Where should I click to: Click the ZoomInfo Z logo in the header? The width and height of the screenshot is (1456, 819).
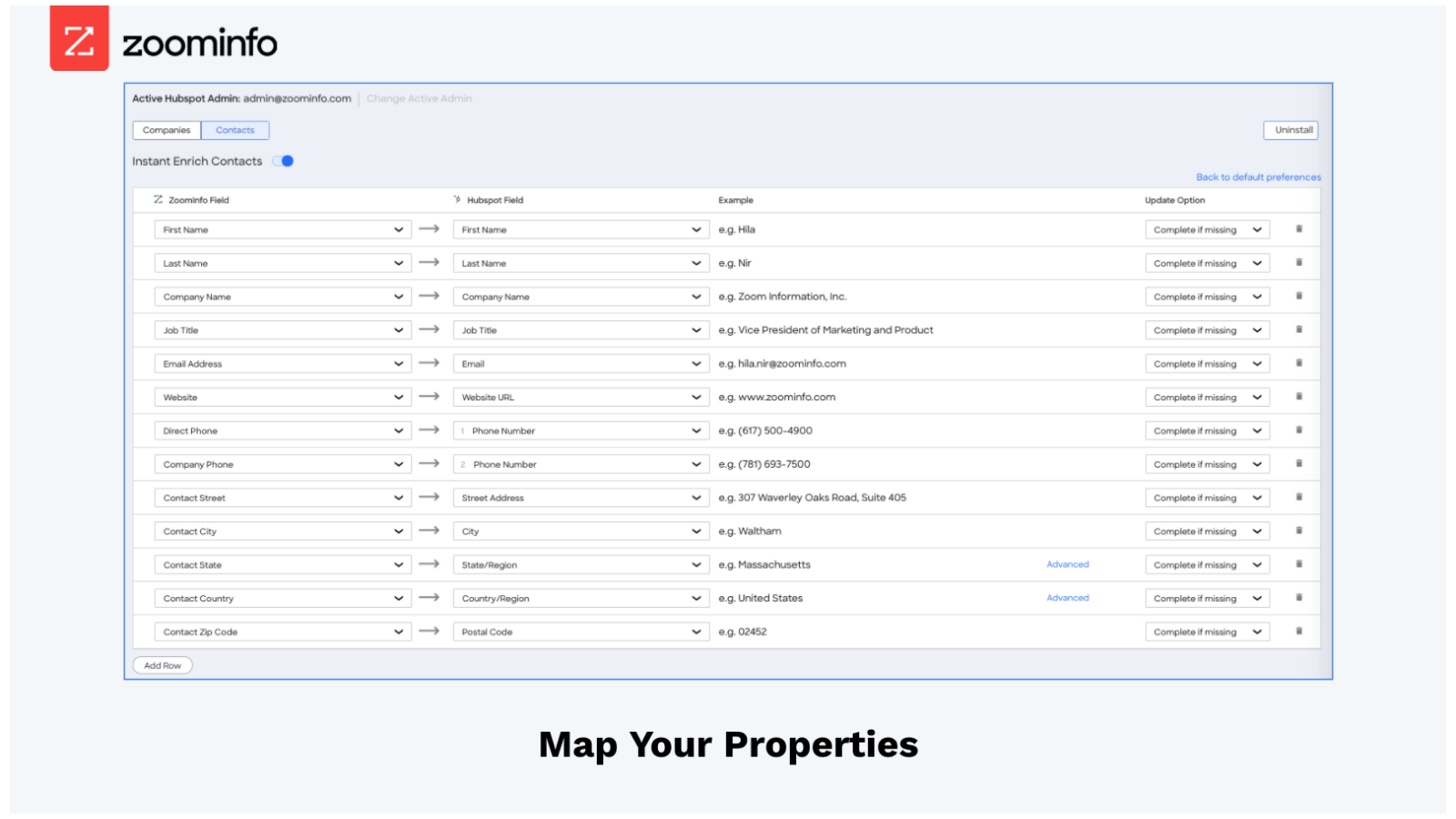78,39
